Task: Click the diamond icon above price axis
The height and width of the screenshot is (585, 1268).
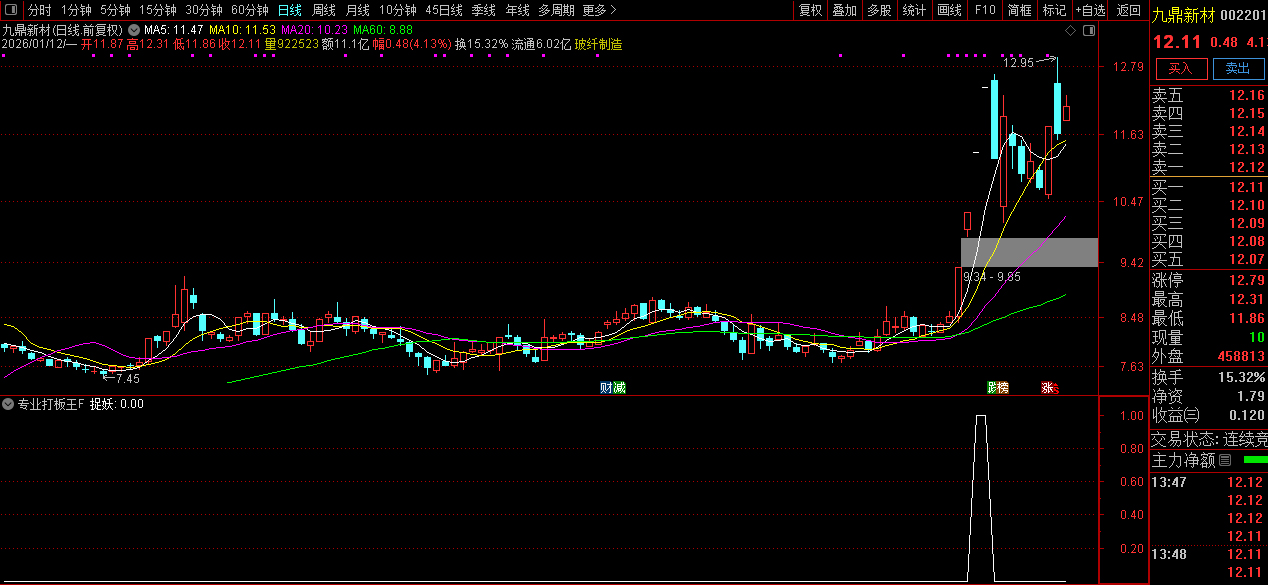Action: [1071, 31]
